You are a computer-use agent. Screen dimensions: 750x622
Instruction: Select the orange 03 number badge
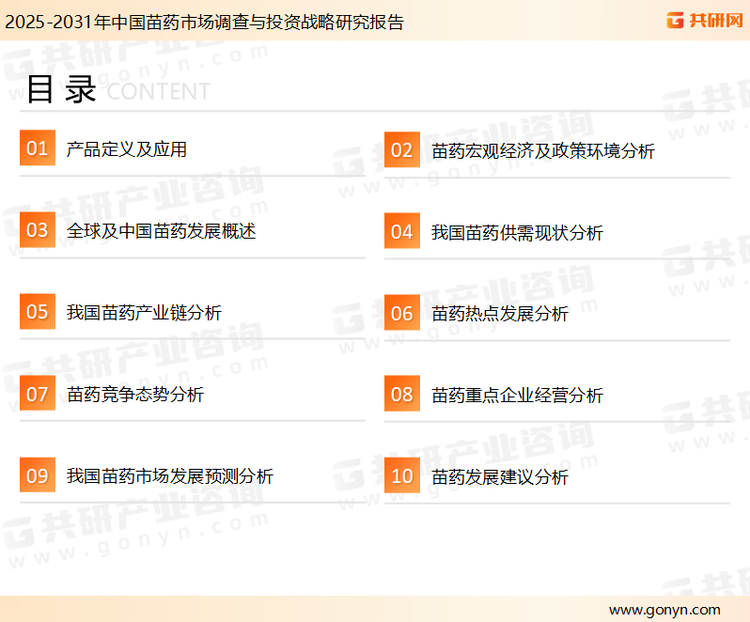pyautogui.click(x=37, y=231)
